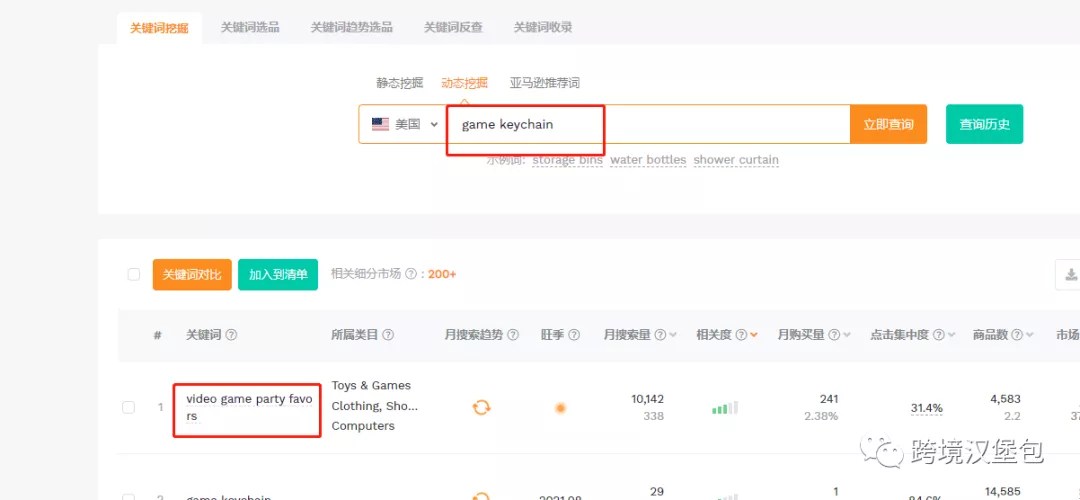Switch to the 关键词选品 tab
The width and height of the screenshot is (1080, 500).
pyautogui.click(x=250, y=28)
